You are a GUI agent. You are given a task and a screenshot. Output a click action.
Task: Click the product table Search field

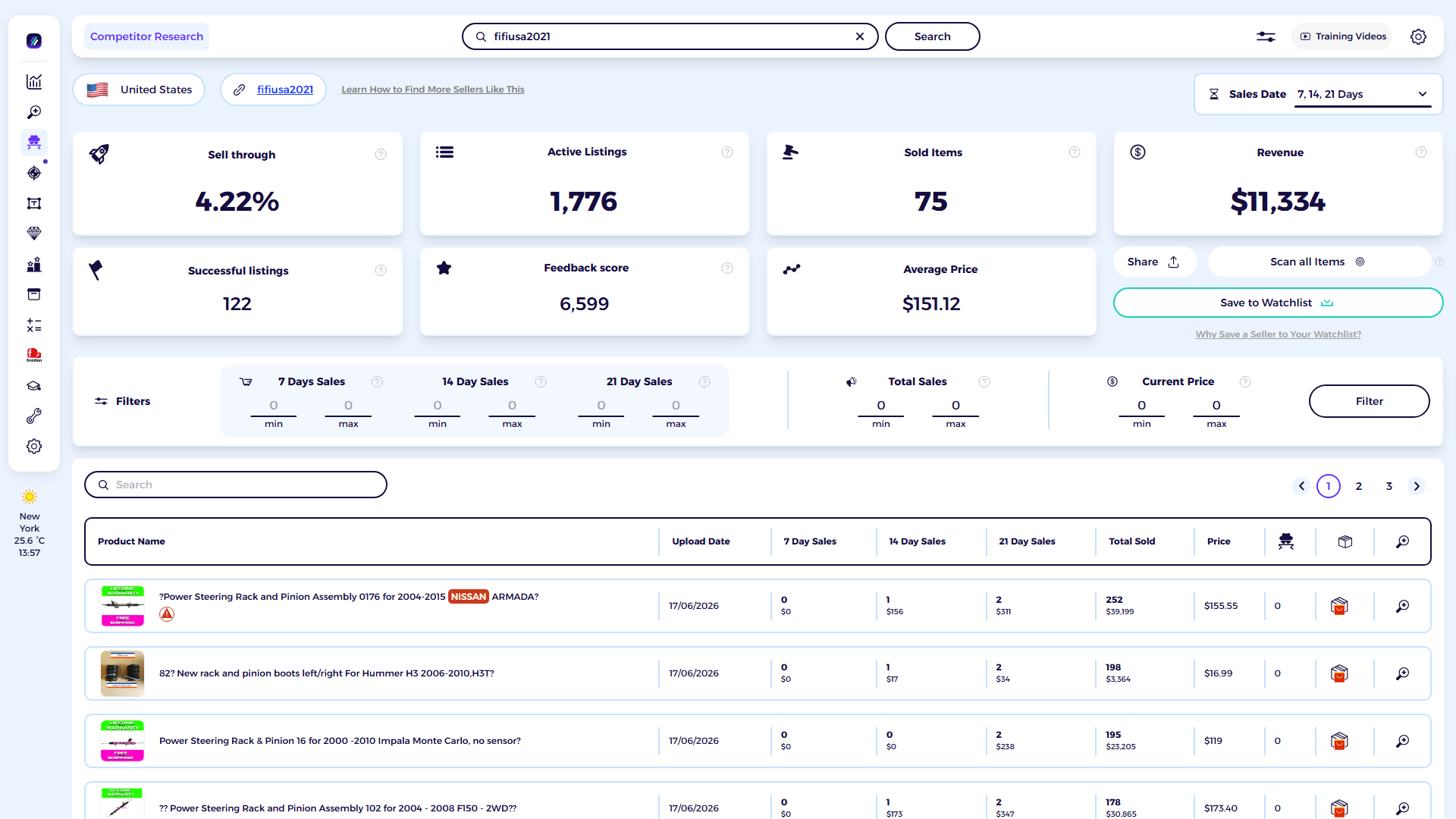point(236,485)
